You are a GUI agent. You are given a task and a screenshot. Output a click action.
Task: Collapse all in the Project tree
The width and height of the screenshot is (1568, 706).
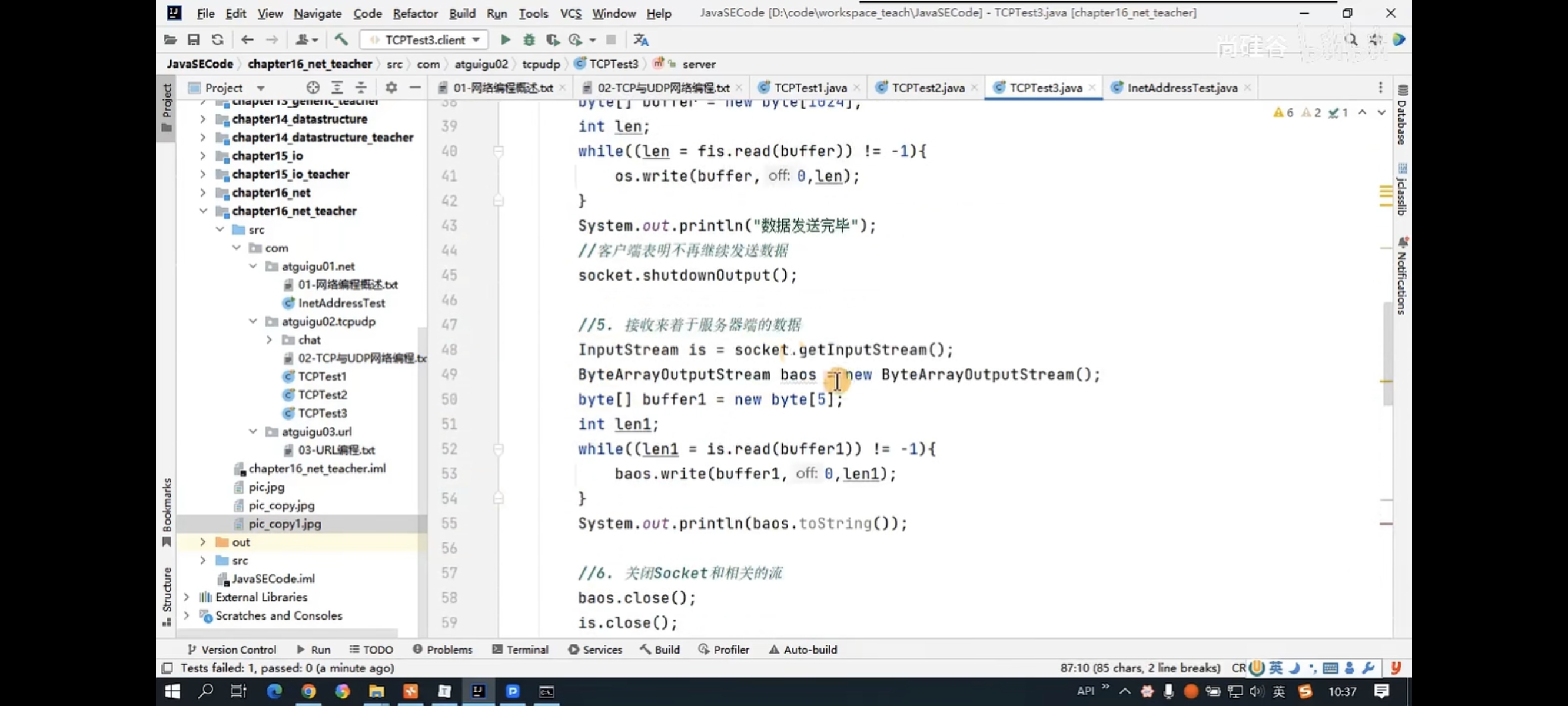tap(361, 88)
